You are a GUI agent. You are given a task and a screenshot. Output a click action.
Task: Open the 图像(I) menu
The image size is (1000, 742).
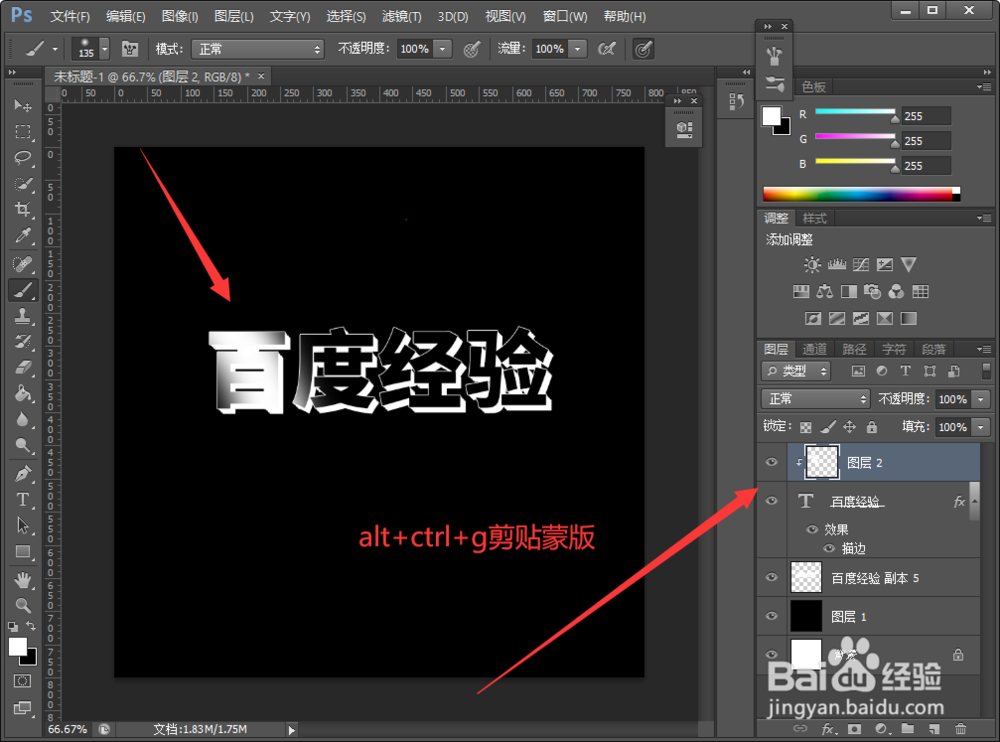180,16
